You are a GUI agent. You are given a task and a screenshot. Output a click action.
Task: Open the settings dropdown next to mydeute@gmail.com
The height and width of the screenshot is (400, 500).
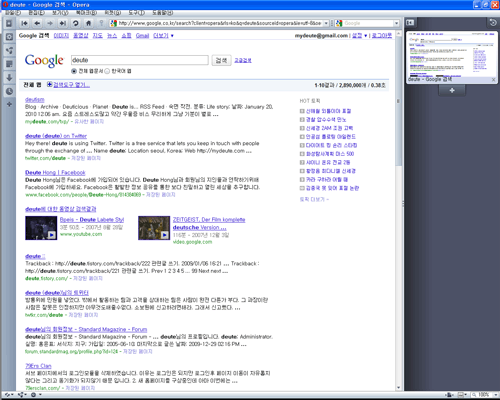tap(360, 35)
